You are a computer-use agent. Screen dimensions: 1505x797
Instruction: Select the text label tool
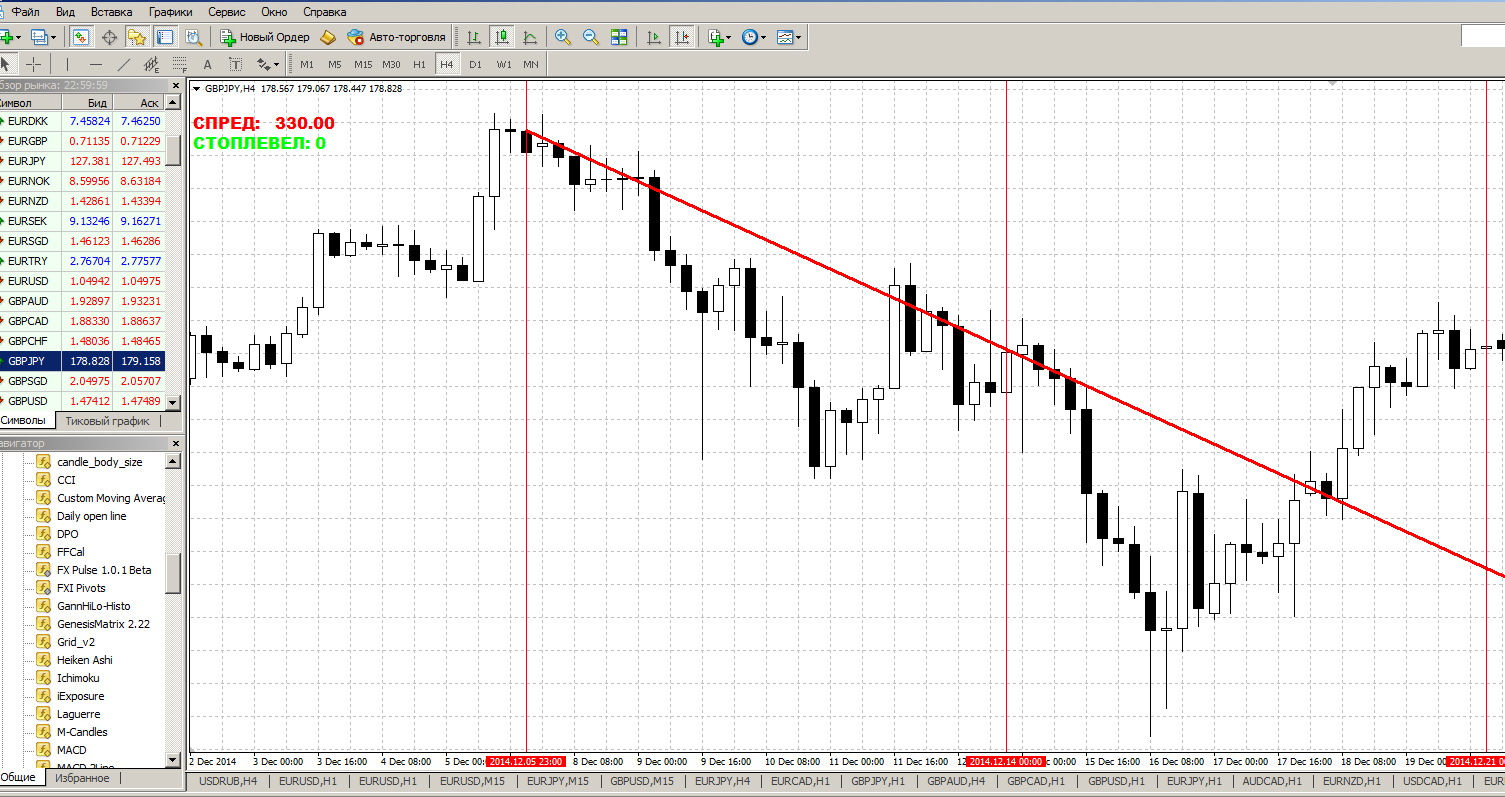(235, 64)
